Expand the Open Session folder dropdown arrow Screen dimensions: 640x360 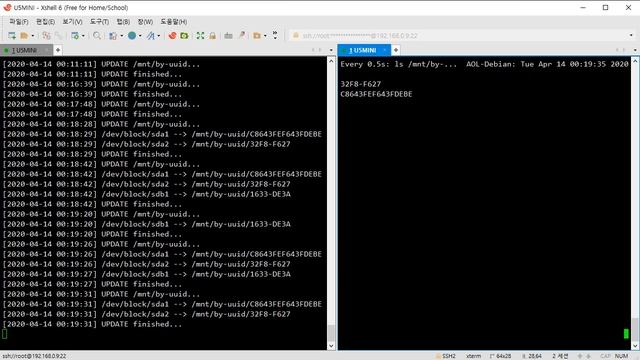[33, 36]
